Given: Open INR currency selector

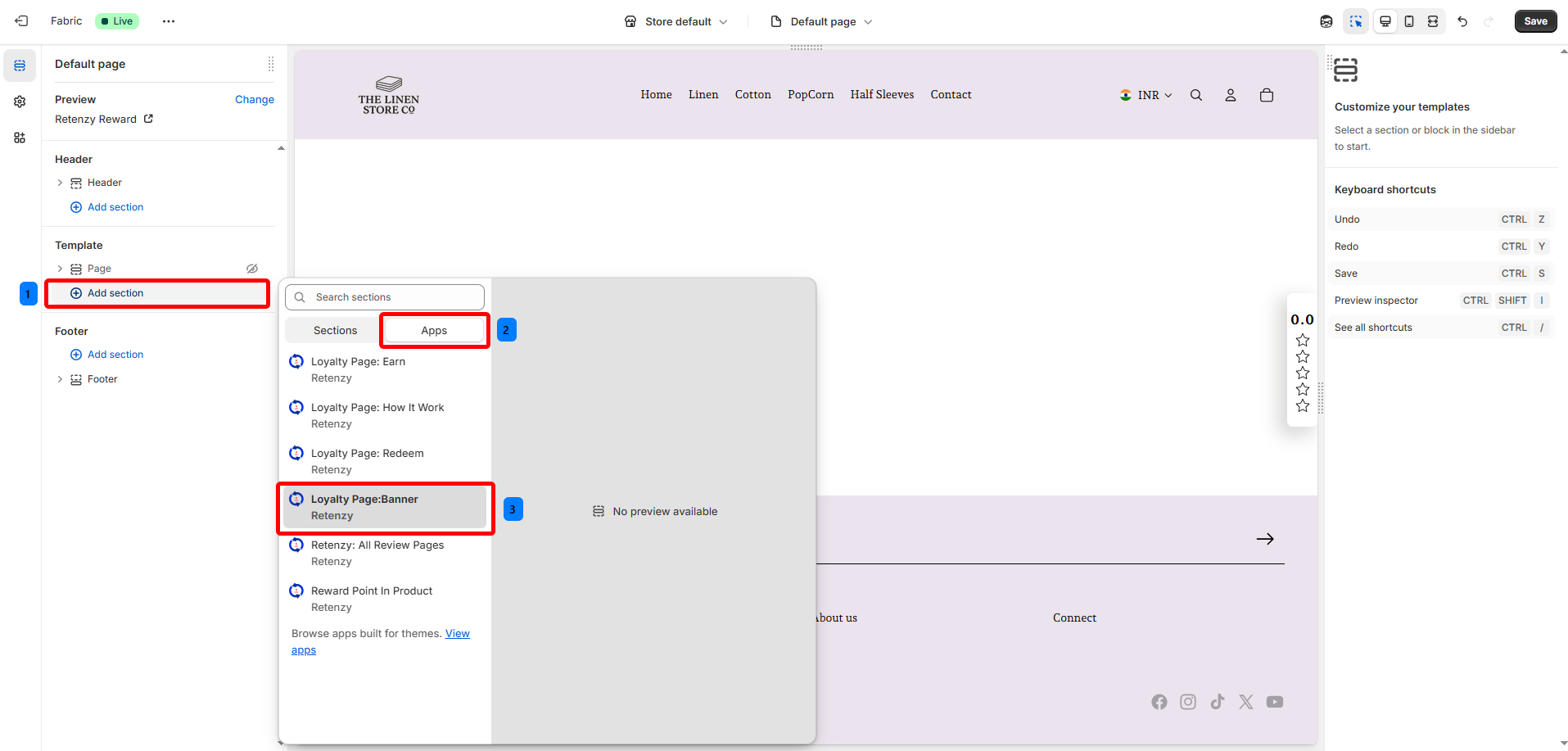Looking at the screenshot, I should click(1146, 95).
